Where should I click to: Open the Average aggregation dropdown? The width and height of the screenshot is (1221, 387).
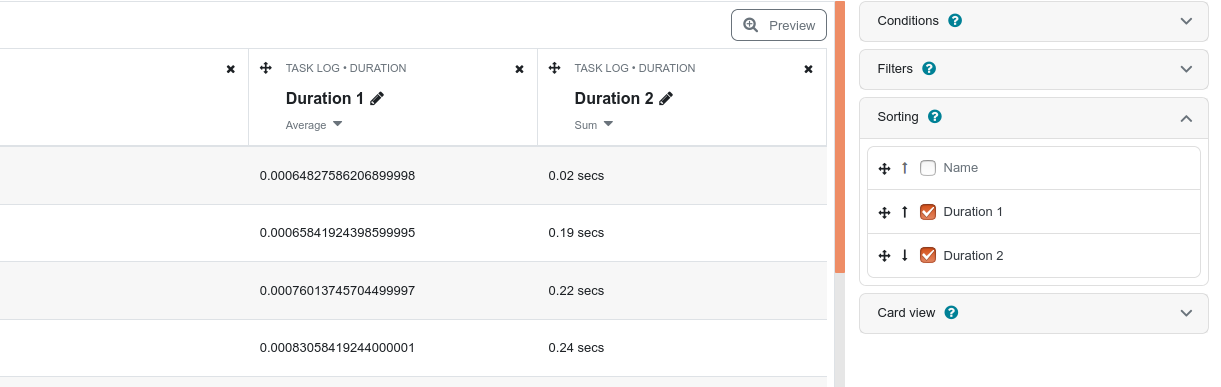pos(314,125)
